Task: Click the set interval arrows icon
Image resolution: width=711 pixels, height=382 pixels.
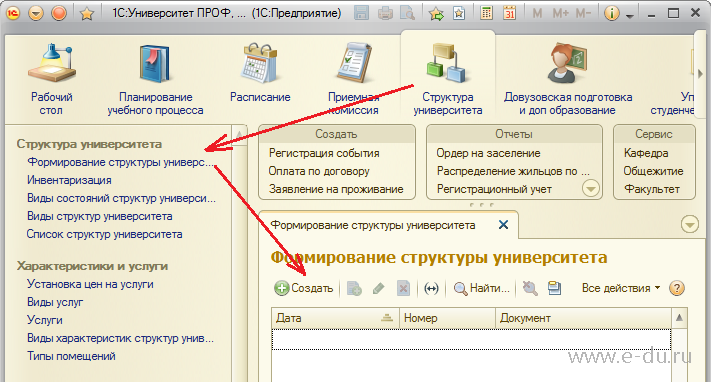Action: point(431,288)
